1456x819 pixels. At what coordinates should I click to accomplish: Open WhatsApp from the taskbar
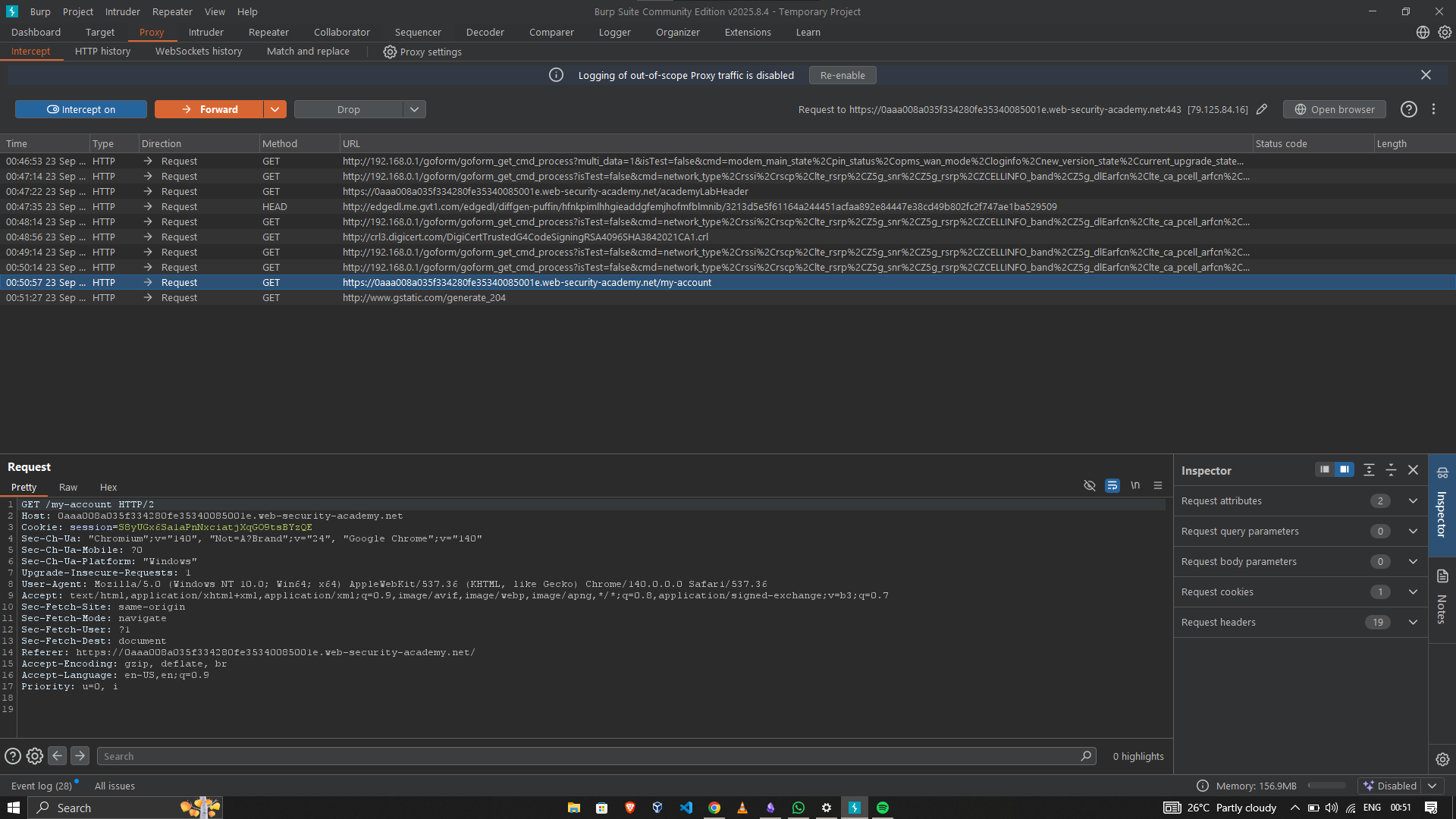(x=799, y=808)
